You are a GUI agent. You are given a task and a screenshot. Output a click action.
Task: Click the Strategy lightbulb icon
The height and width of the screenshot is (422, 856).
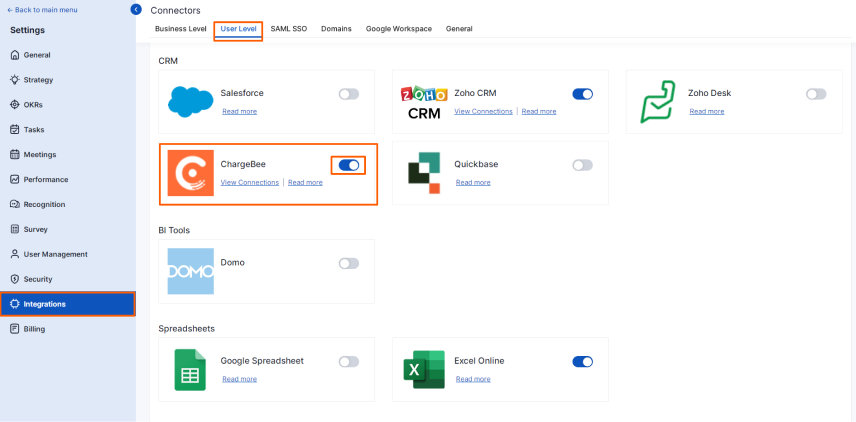coord(15,80)
